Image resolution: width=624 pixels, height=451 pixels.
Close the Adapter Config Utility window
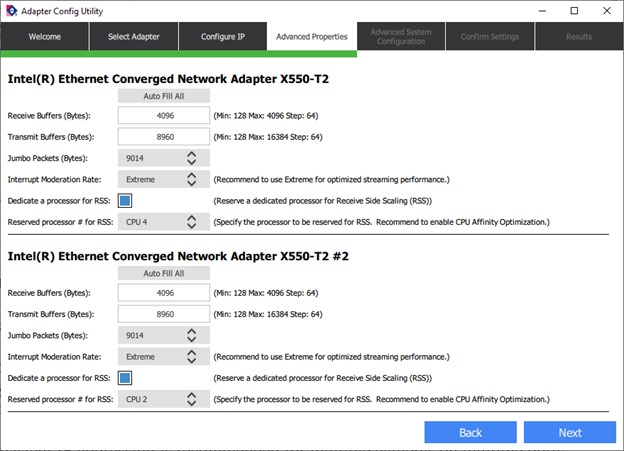606,11
